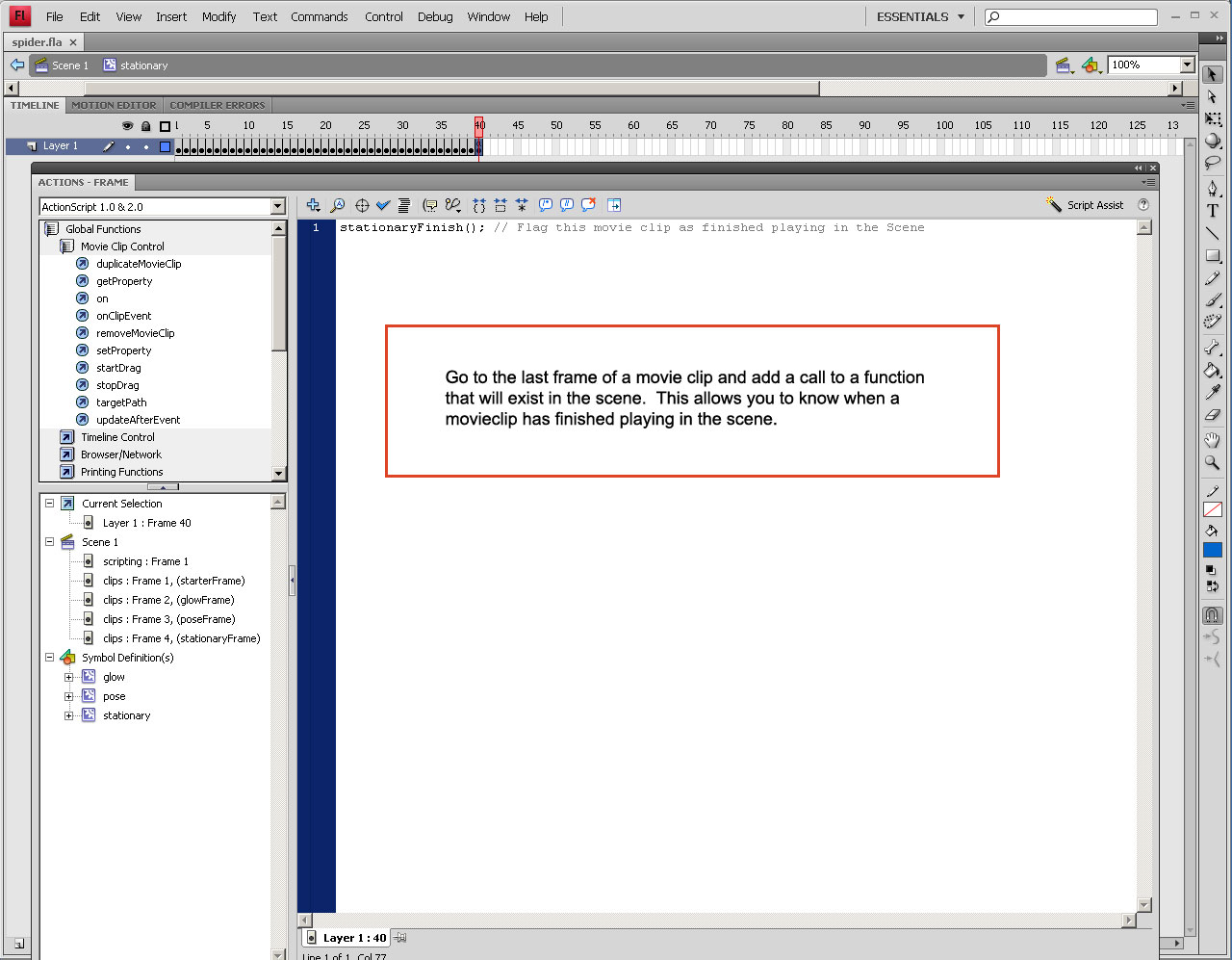The height and width of the screenshot is (960, 1232).
Task: Select the Subselection tool
Action: [x=1212, y=96]
